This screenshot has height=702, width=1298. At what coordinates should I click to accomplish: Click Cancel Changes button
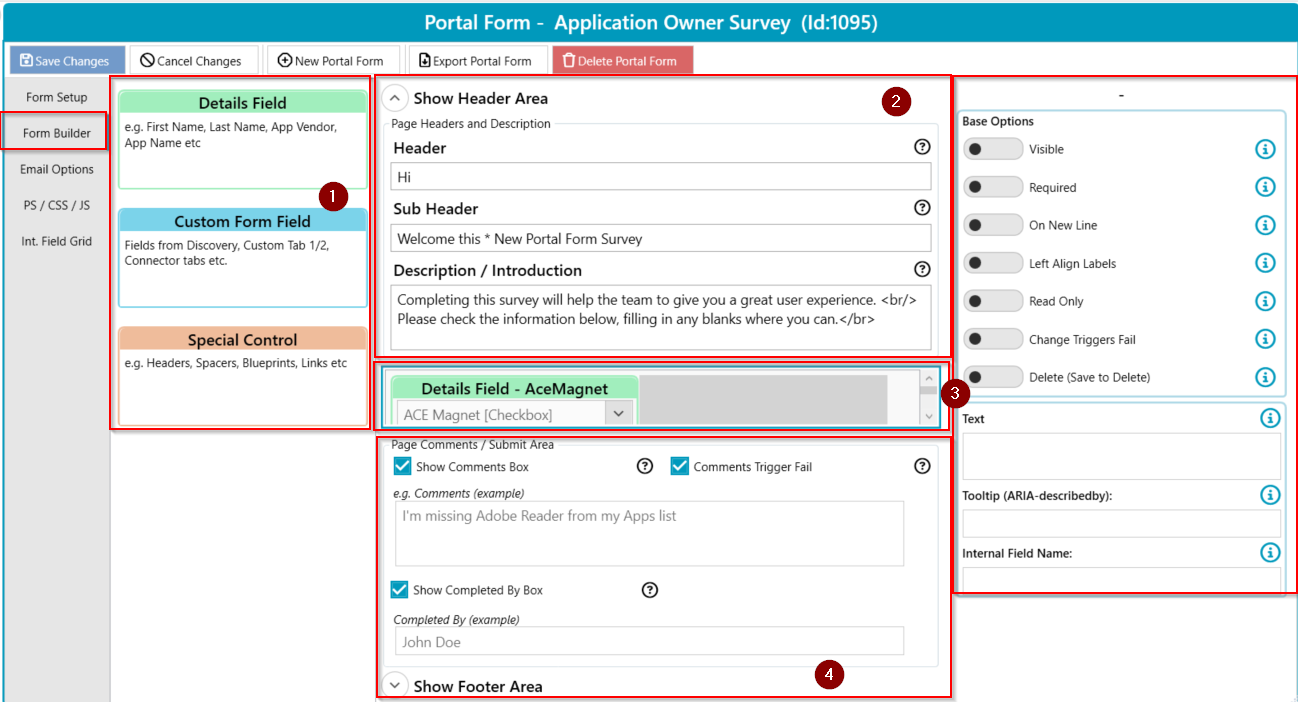[193, 60]
